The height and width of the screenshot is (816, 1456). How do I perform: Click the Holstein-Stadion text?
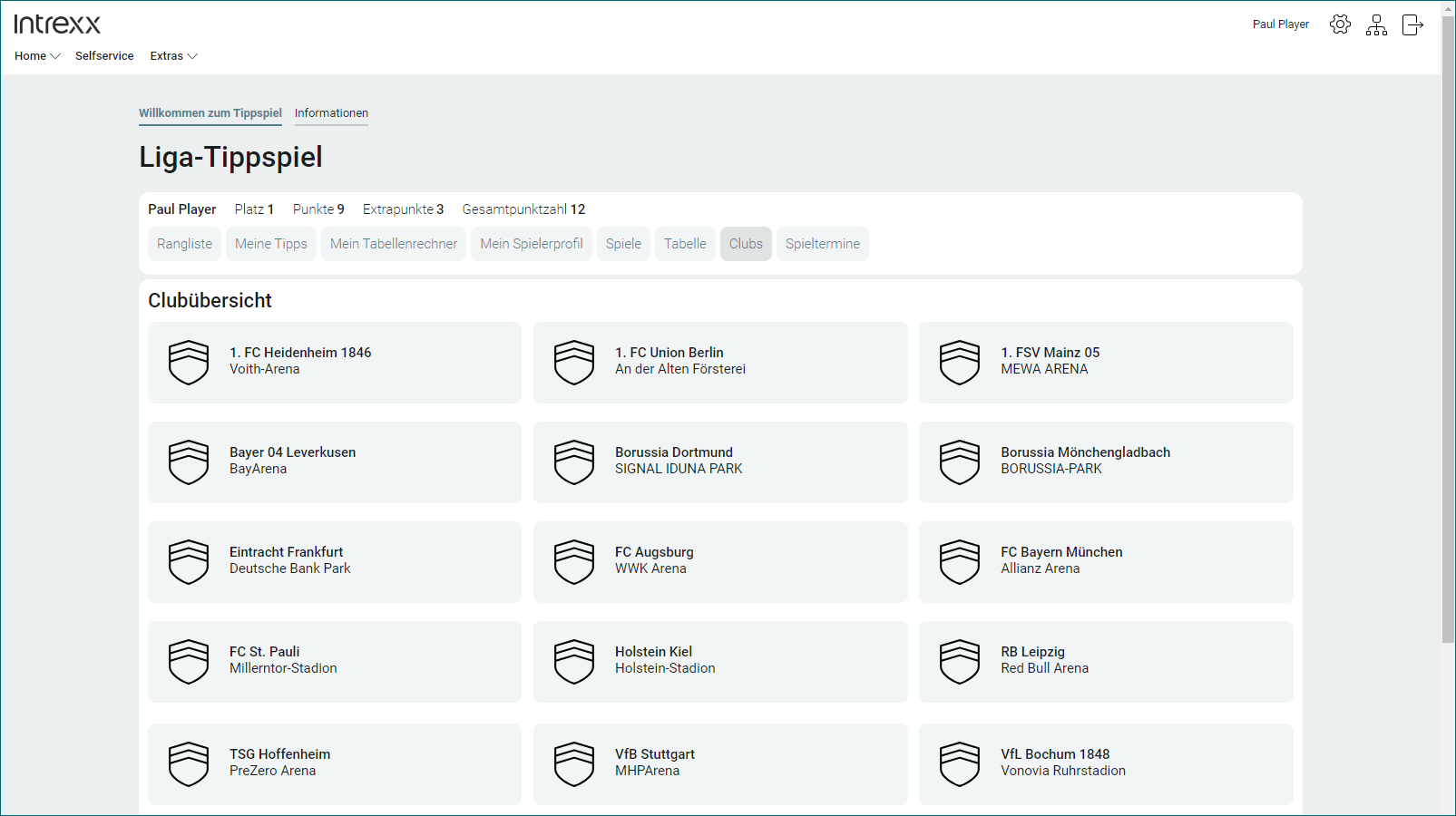[x=665, y=668]
